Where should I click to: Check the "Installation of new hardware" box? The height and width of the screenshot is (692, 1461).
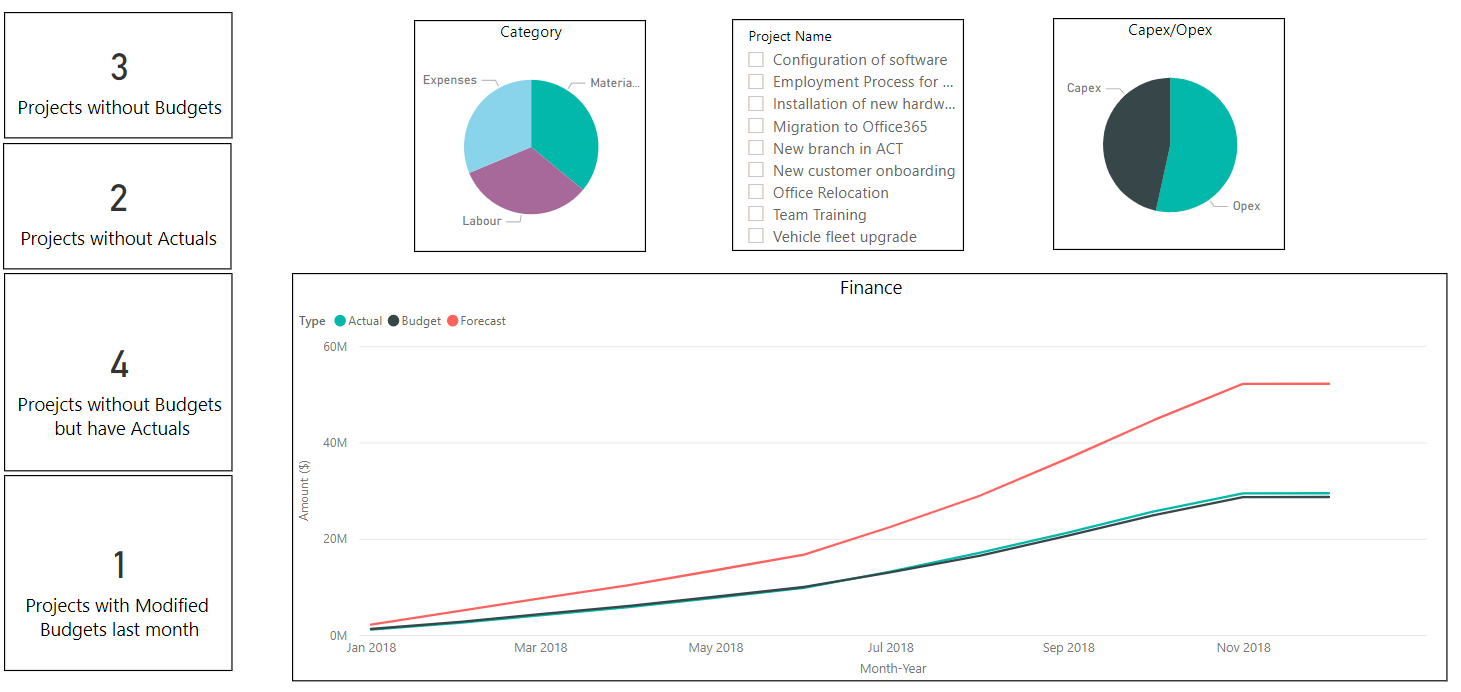756,103
